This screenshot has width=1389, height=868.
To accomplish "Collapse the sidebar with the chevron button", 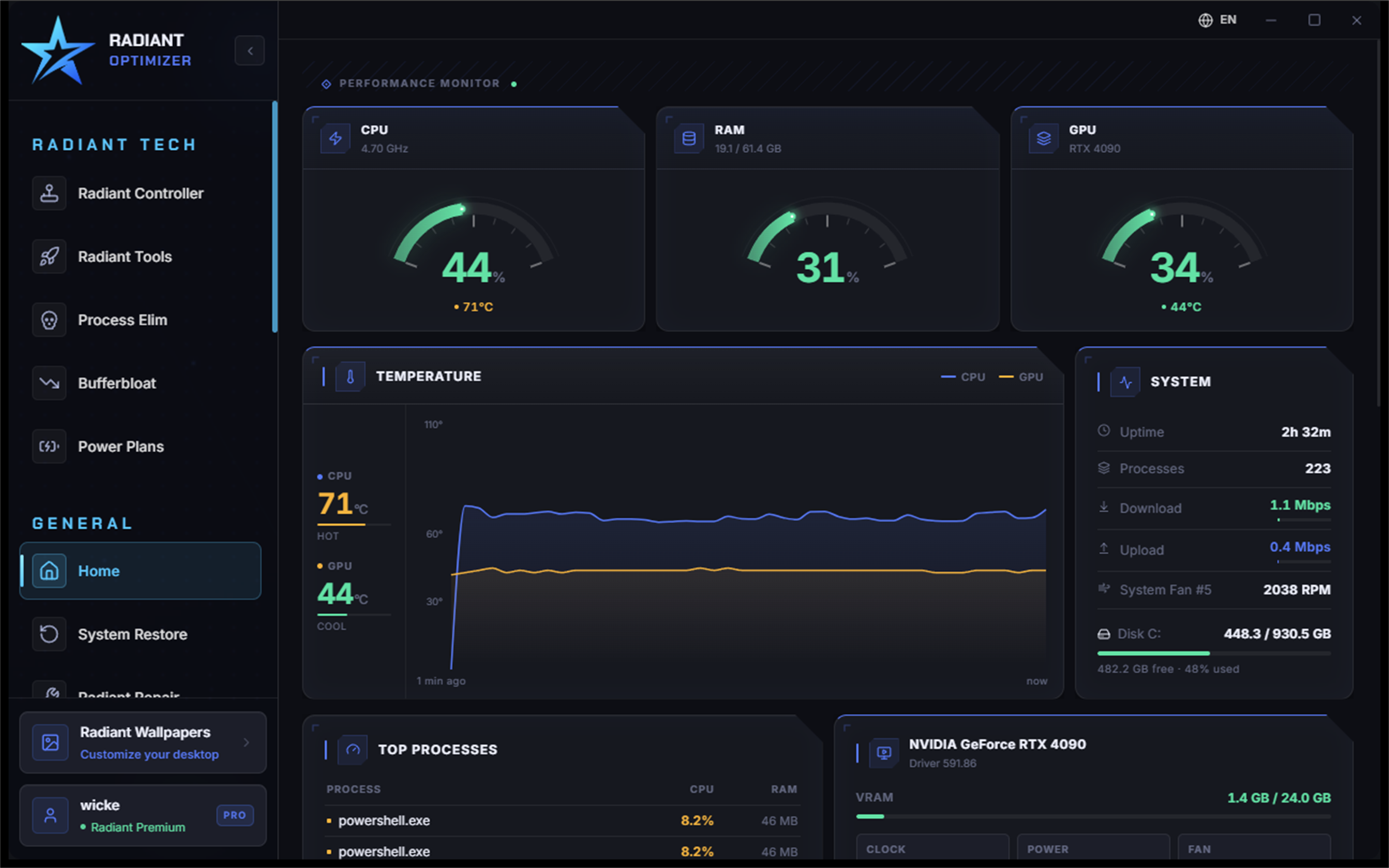I will (x=249, y=51).
